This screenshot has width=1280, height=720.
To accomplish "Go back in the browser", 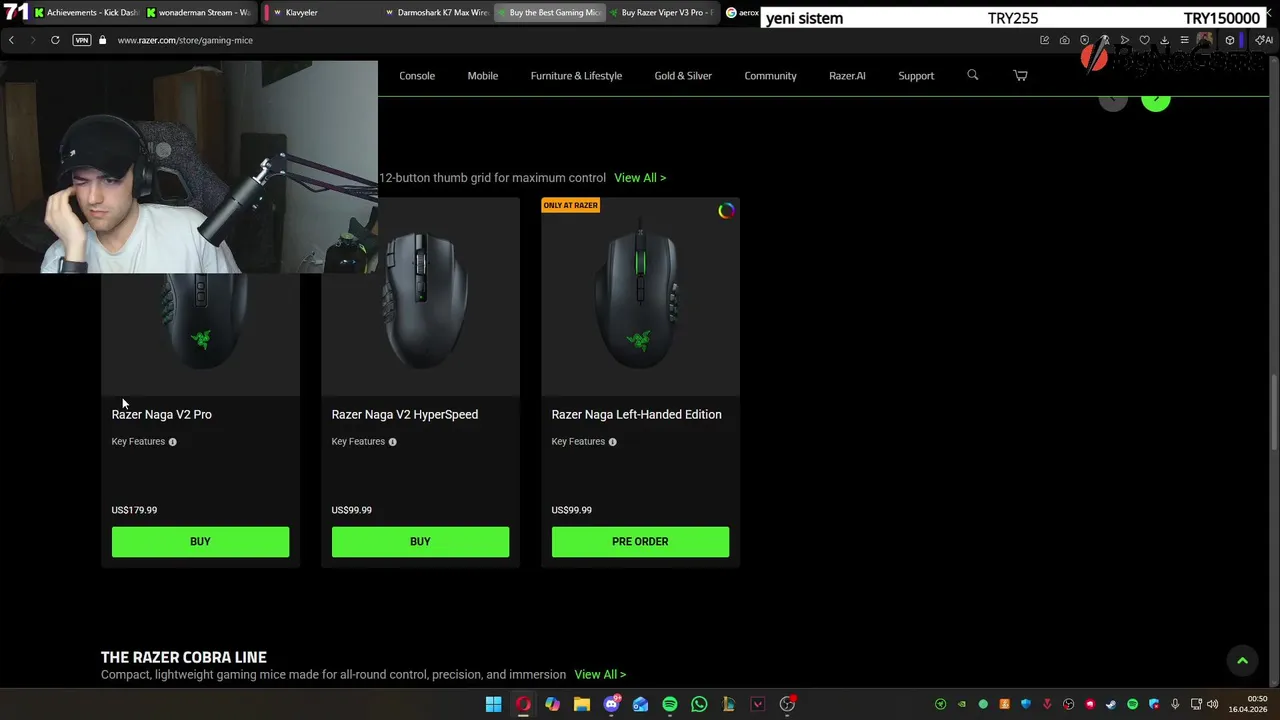I will (x=11, y=40).
